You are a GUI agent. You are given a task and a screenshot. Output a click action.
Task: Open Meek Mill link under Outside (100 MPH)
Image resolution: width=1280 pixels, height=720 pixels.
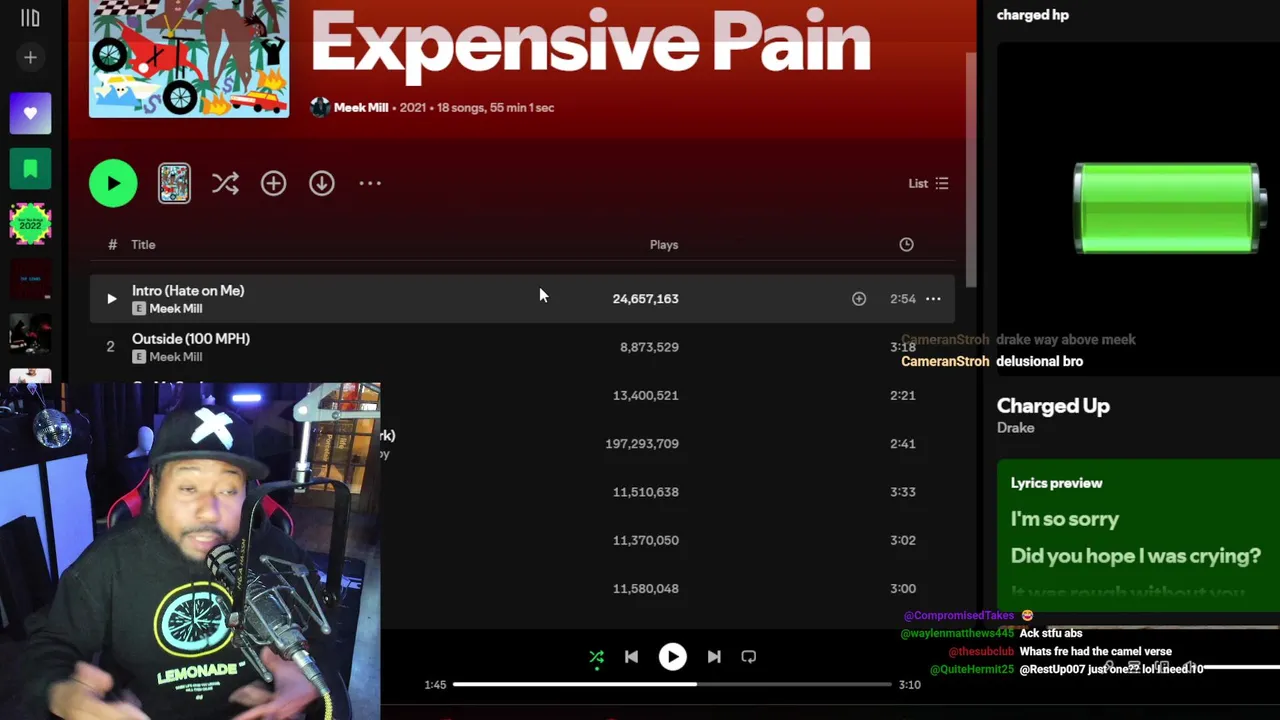pos(176,356)
